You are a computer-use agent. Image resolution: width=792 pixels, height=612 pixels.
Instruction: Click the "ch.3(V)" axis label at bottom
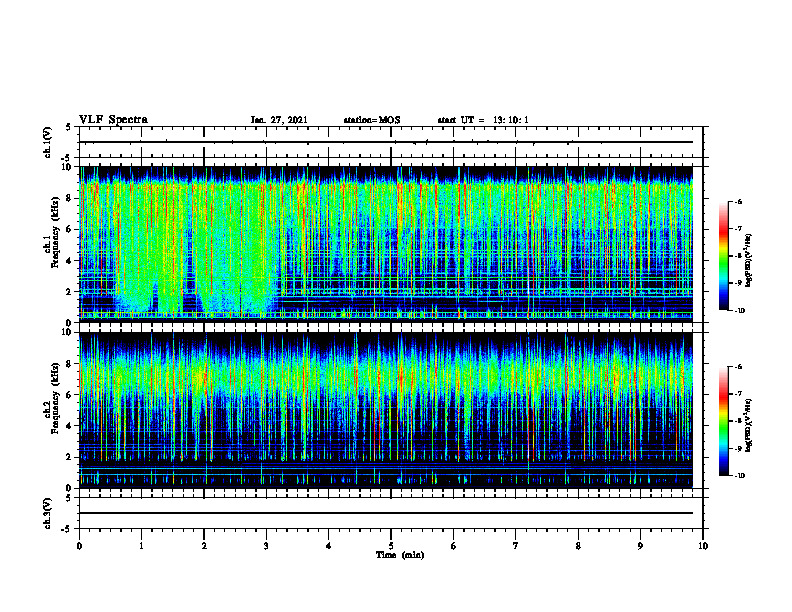tap(48, 513)
